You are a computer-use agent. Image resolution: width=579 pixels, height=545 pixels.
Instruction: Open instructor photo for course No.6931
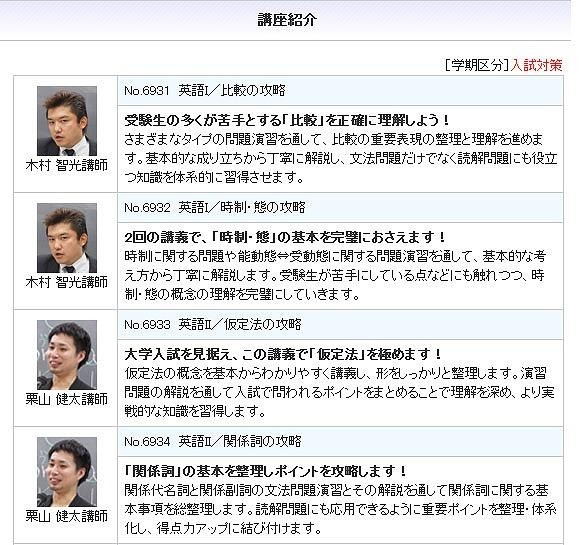click(67, 121)
